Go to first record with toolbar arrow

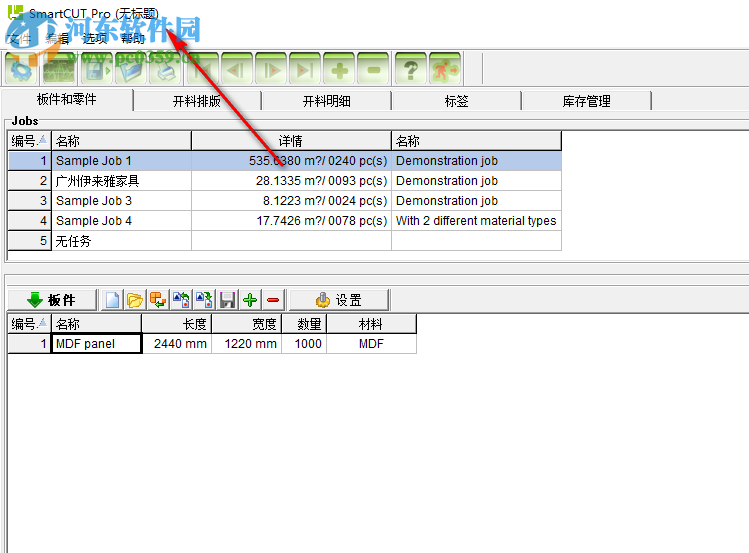point(203,69)
